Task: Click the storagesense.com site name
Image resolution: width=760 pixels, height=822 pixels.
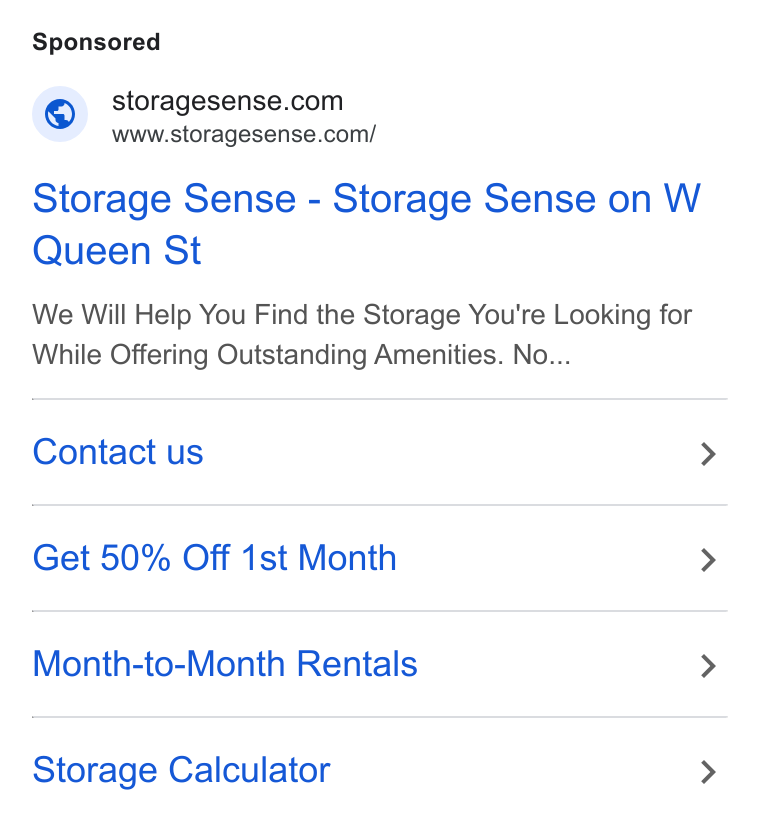Action: 227,101
